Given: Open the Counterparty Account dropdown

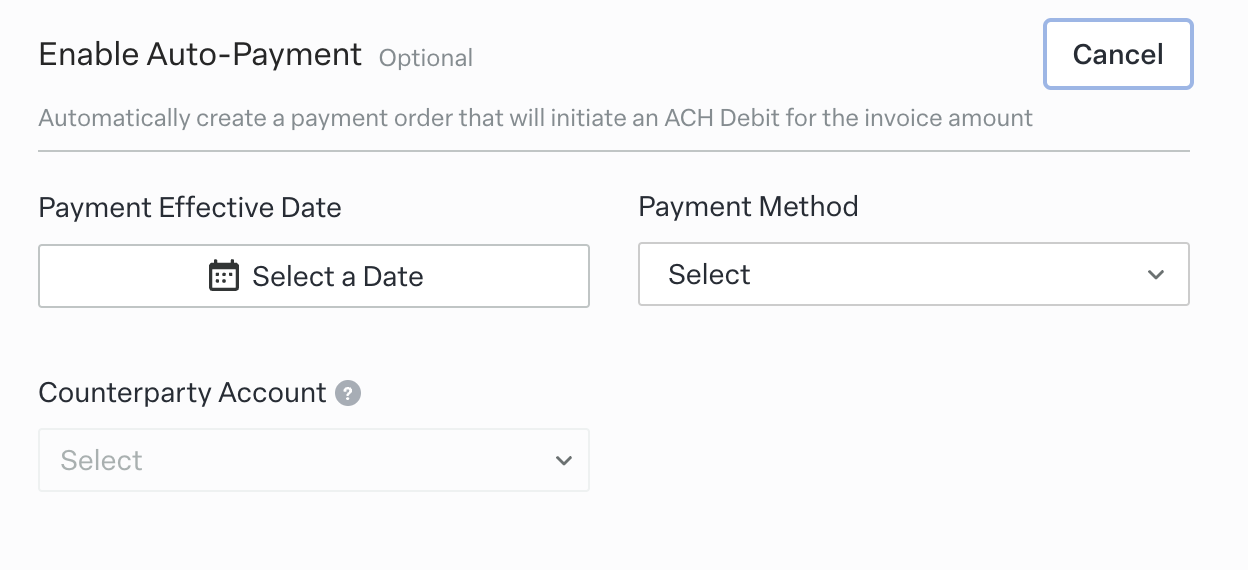Looking at the screenshot, I should (313, 460).
